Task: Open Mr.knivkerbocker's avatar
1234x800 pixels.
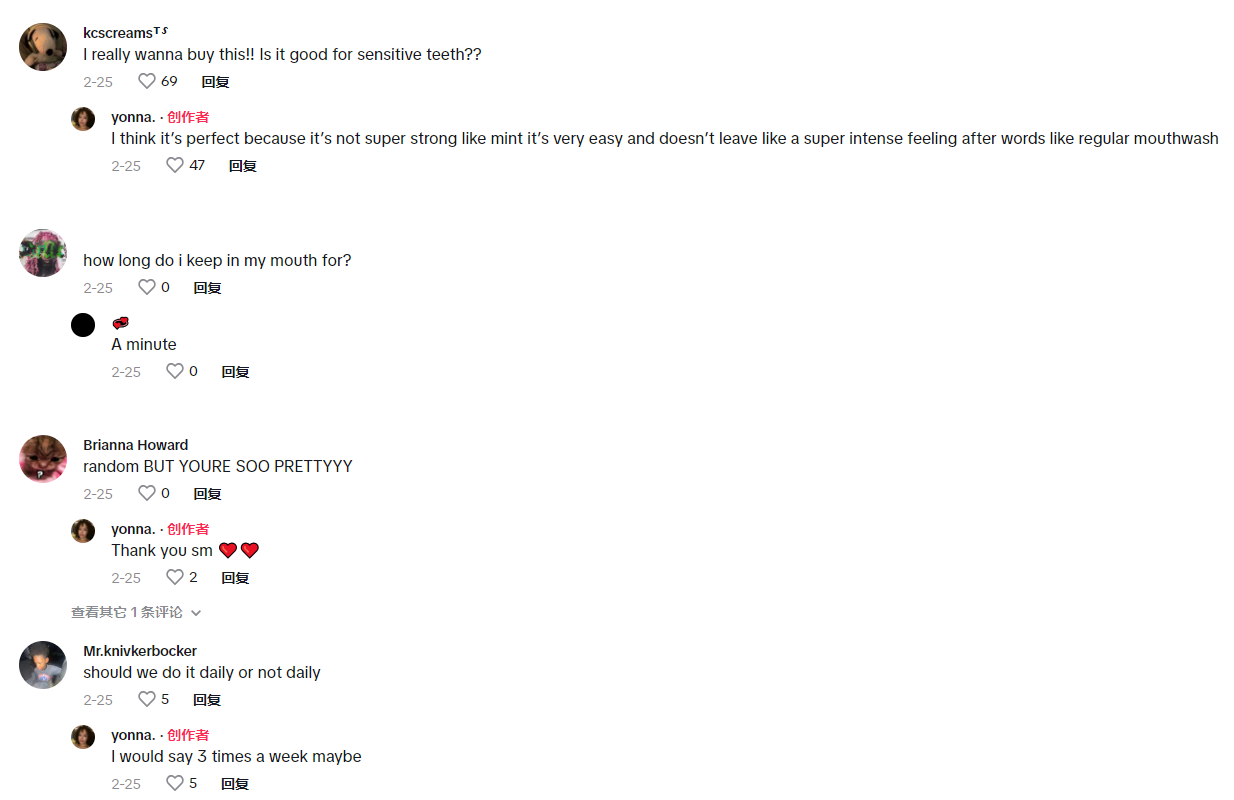Action: point(43,665)
